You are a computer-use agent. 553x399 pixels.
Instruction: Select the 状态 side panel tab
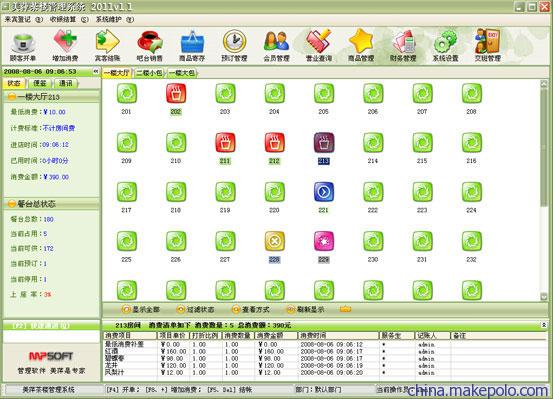(14, 83)
